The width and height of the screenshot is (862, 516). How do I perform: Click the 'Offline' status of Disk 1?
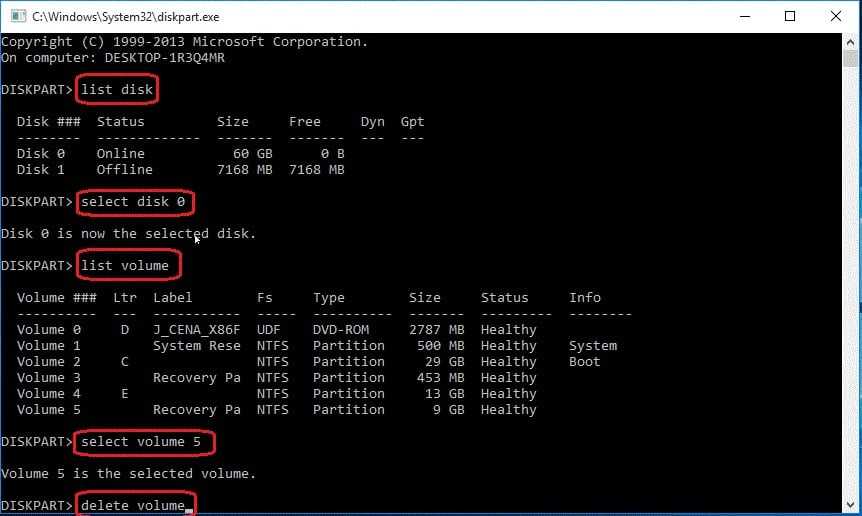coord(124,169)
